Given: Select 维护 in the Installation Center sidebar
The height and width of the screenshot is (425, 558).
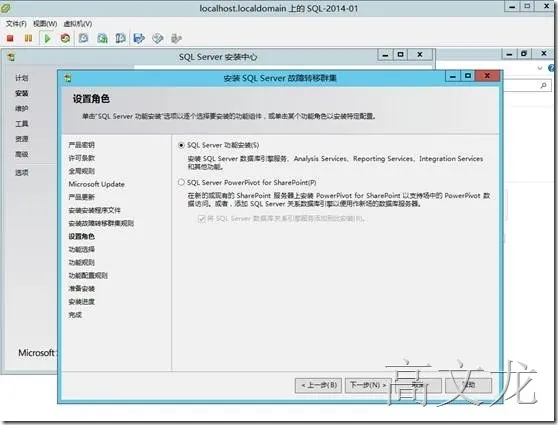Looking at the screenshot, I should tap(22, 109).
